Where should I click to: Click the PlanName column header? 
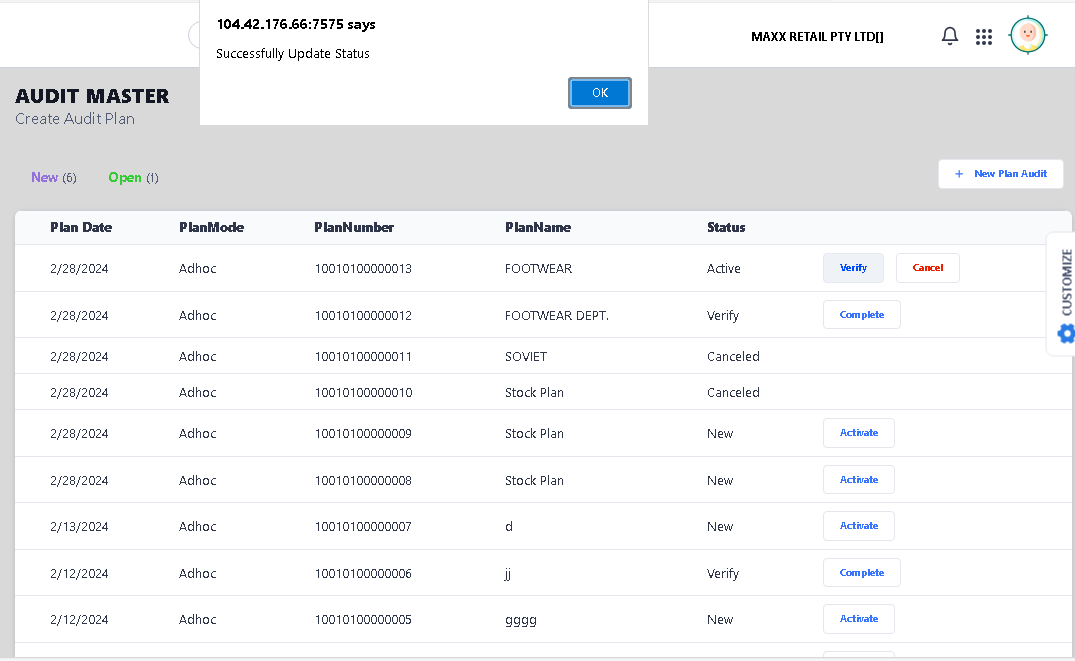[x=538, y=227]
